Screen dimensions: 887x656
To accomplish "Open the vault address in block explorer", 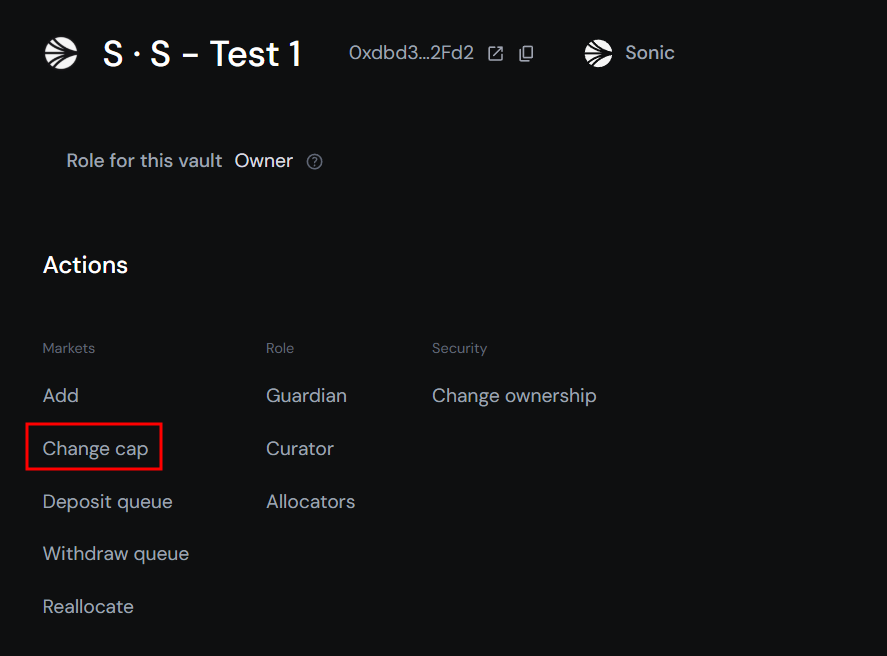I will [x=495, y=53].
